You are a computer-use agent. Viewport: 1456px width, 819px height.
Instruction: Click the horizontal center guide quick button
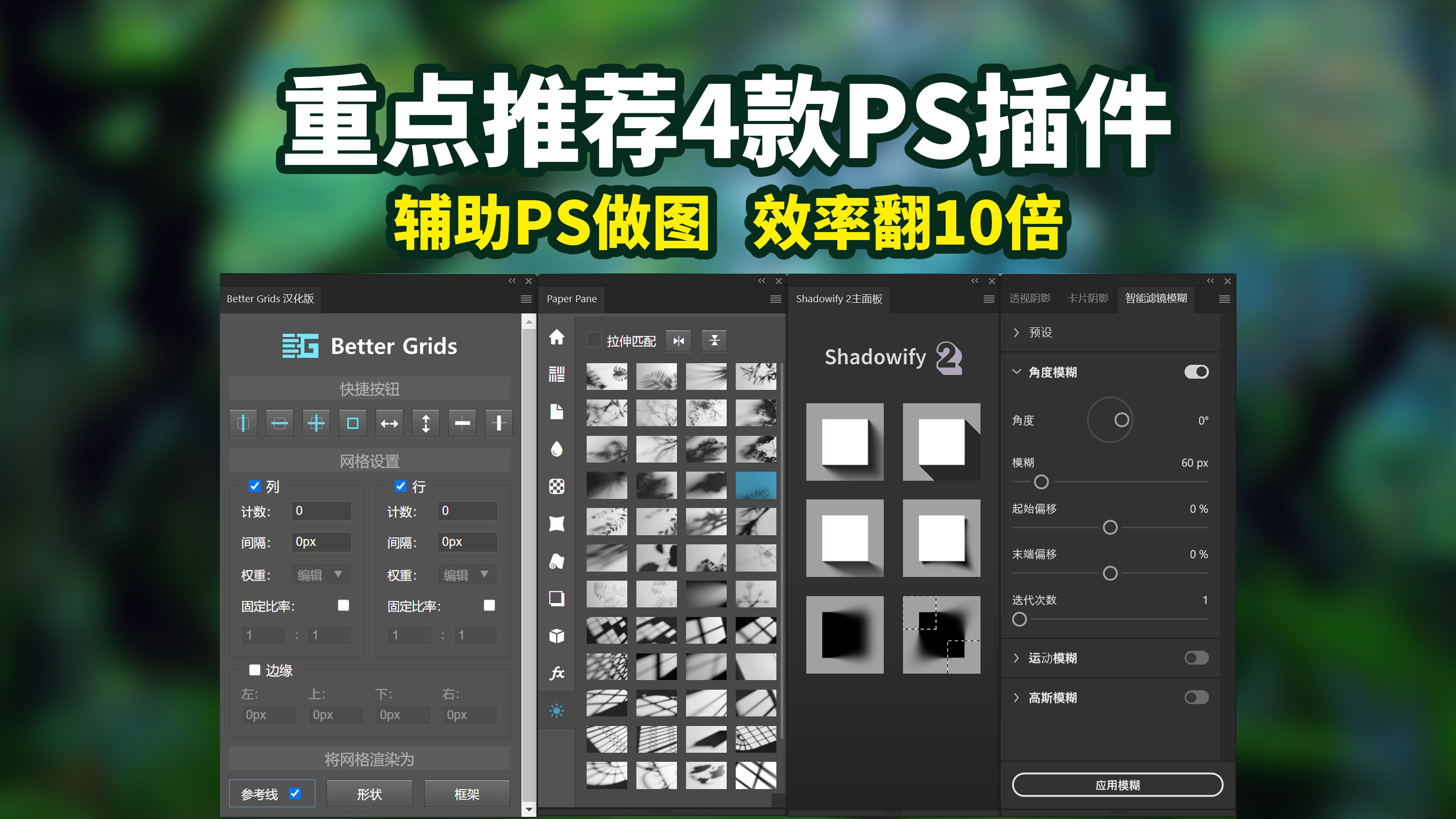click(279, 423)
